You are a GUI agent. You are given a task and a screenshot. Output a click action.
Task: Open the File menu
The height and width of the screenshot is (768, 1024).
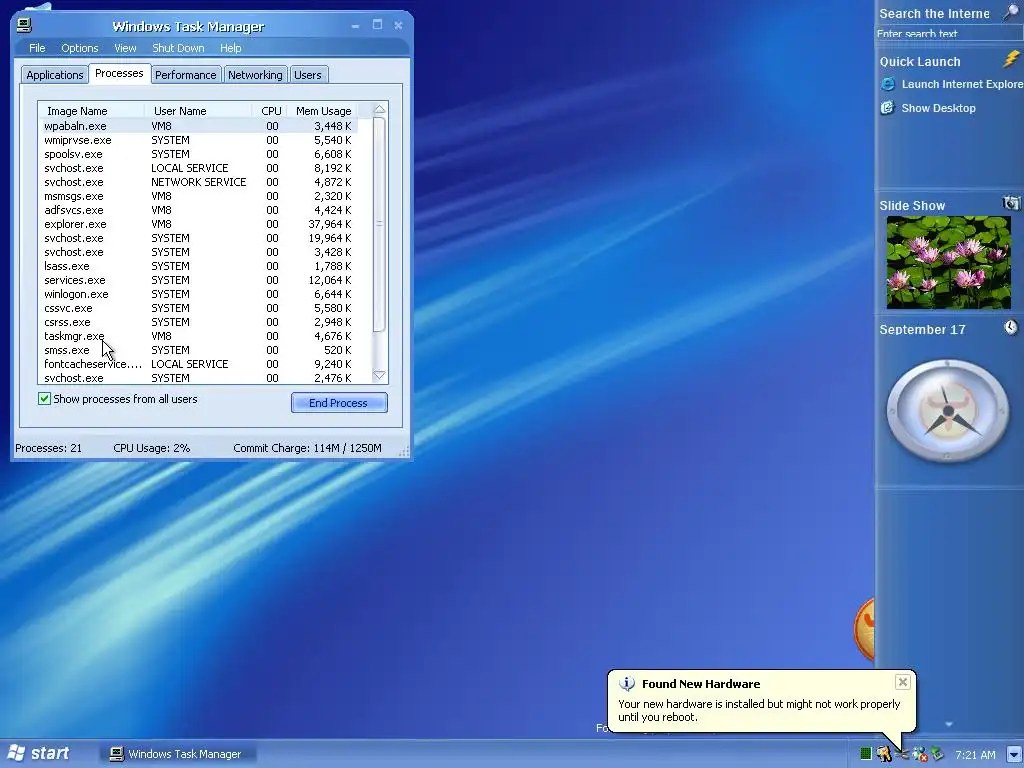(x=37, y=48)
